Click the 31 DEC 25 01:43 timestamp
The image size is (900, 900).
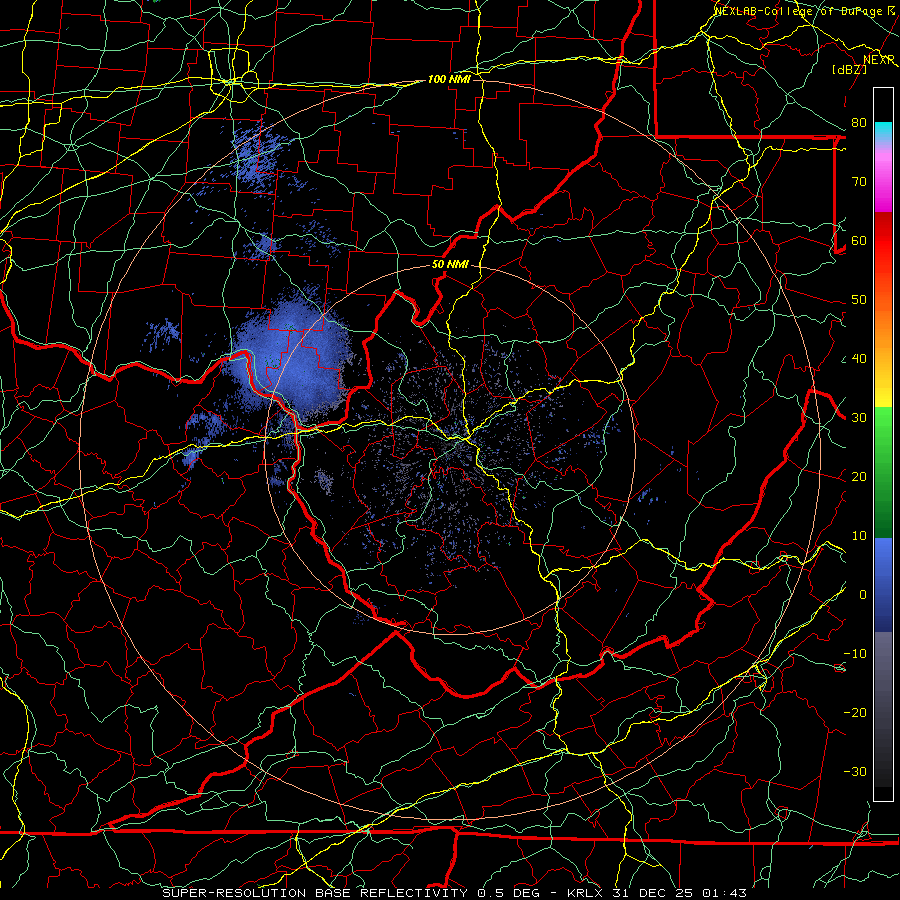681,893
